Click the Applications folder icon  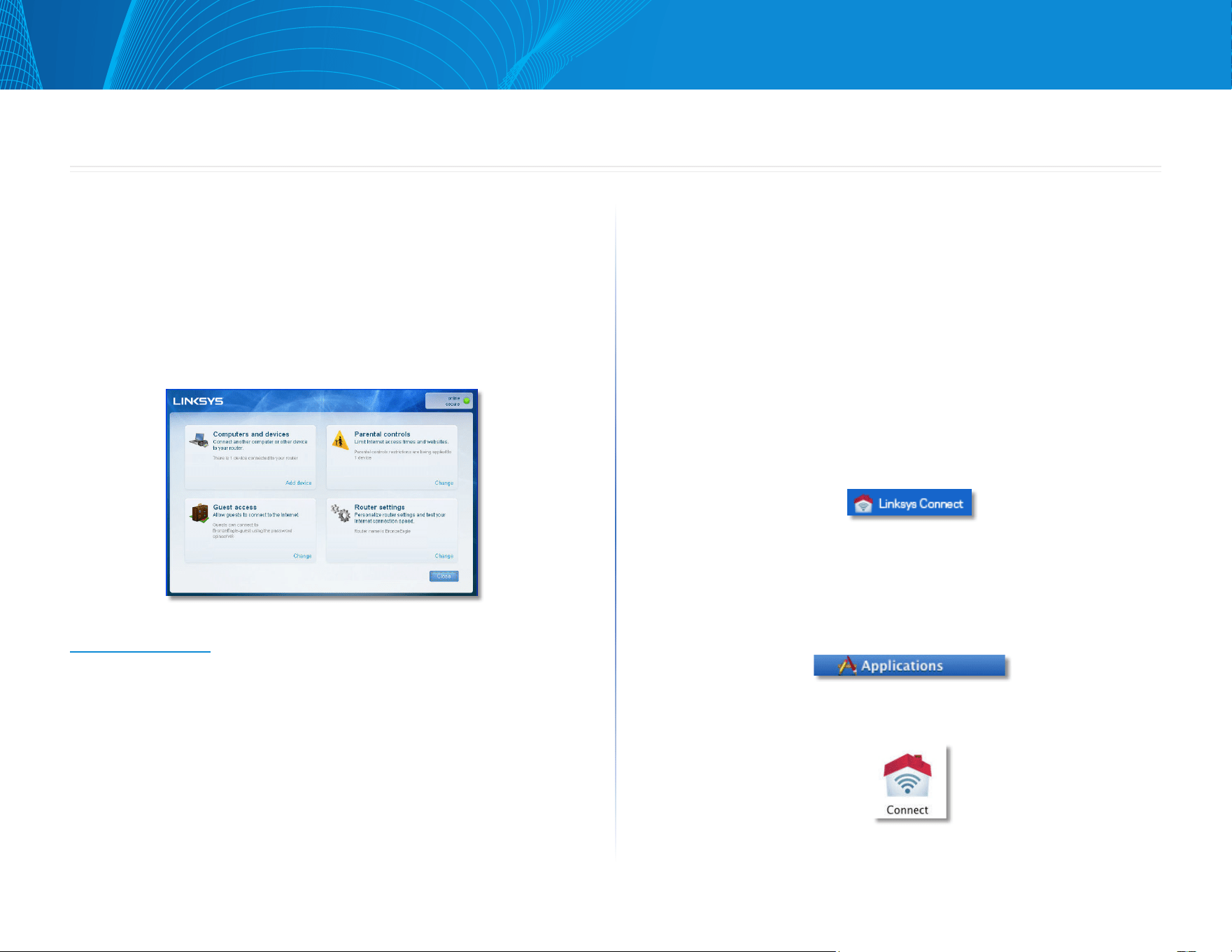click(x=847, y=665)
